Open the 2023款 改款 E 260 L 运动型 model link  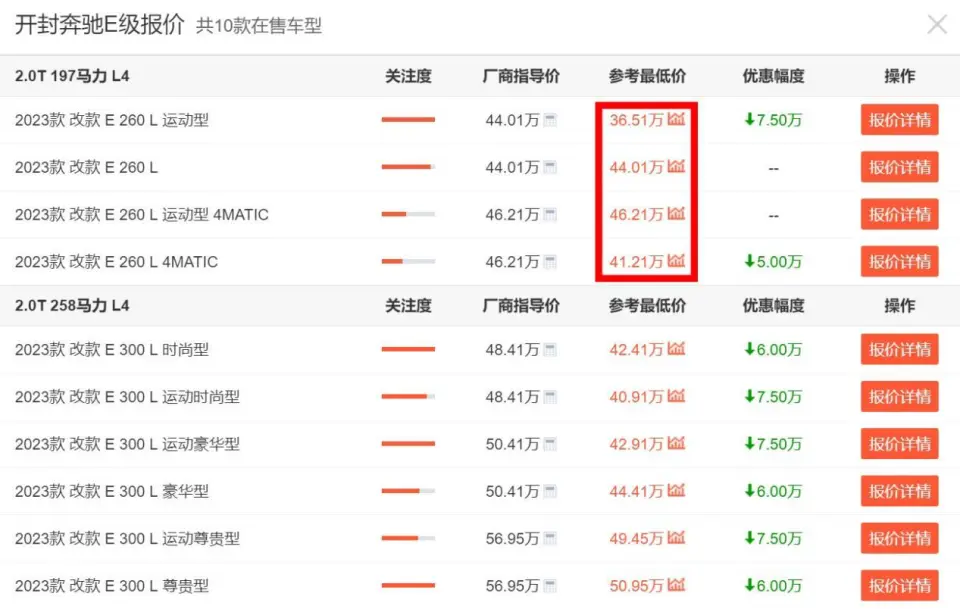click(x=112, y=120)
